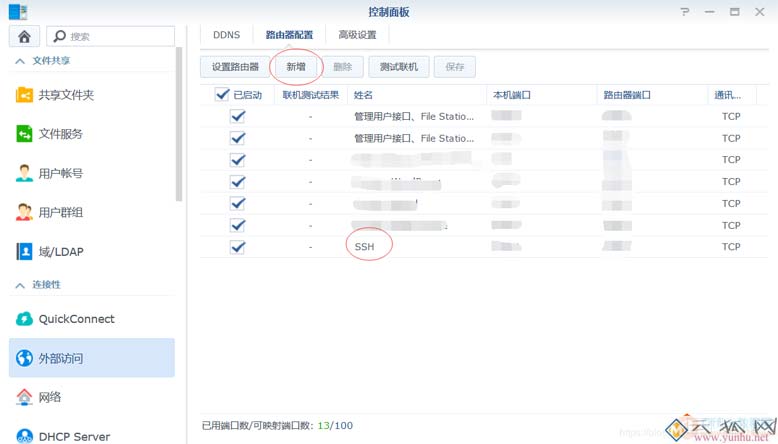Screen dimensions: 778x444
Task: Sort by 路由器端口 column header
Action: 652,95
